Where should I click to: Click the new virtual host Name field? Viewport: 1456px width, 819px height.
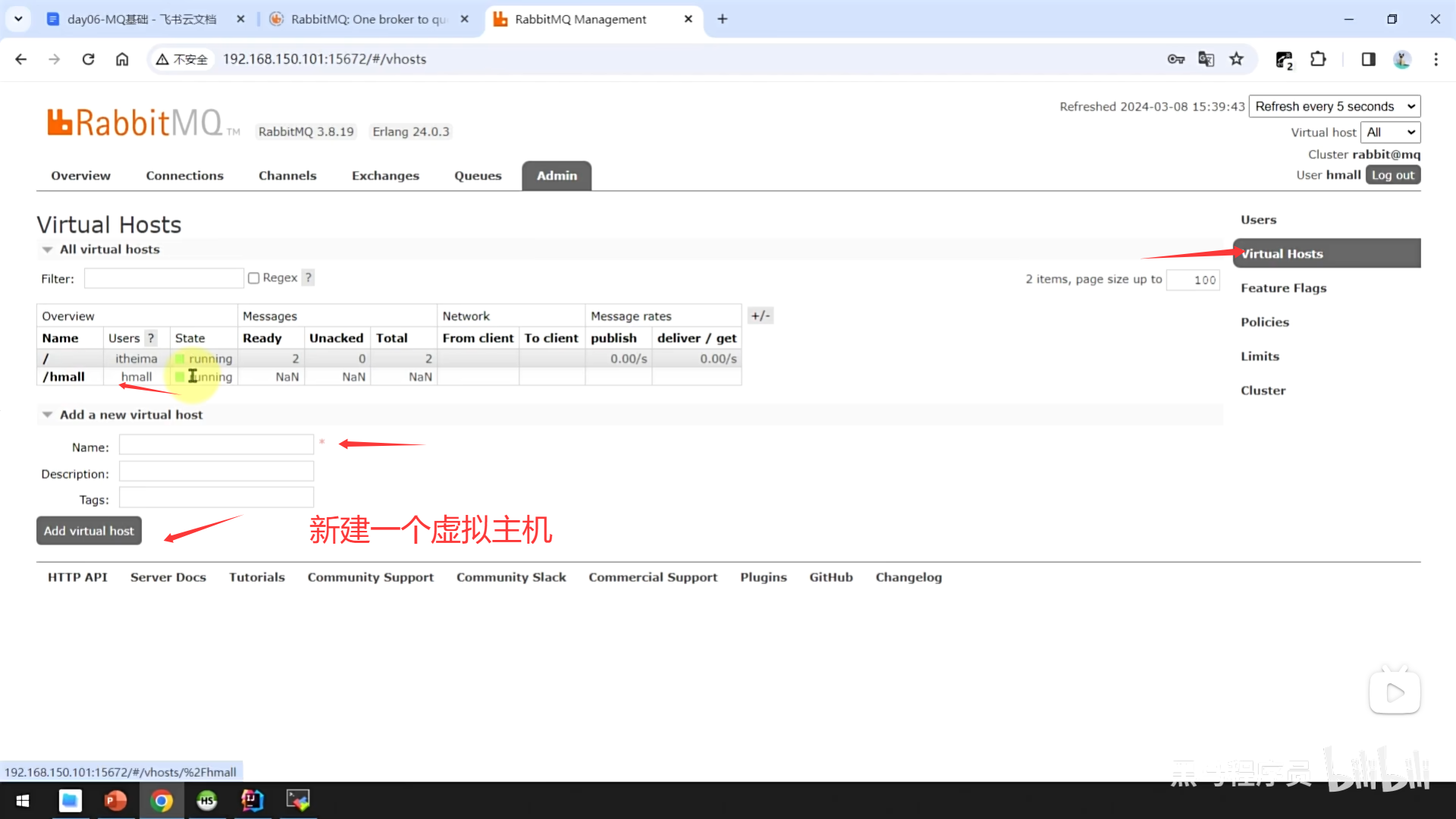[x=216, y=445]
